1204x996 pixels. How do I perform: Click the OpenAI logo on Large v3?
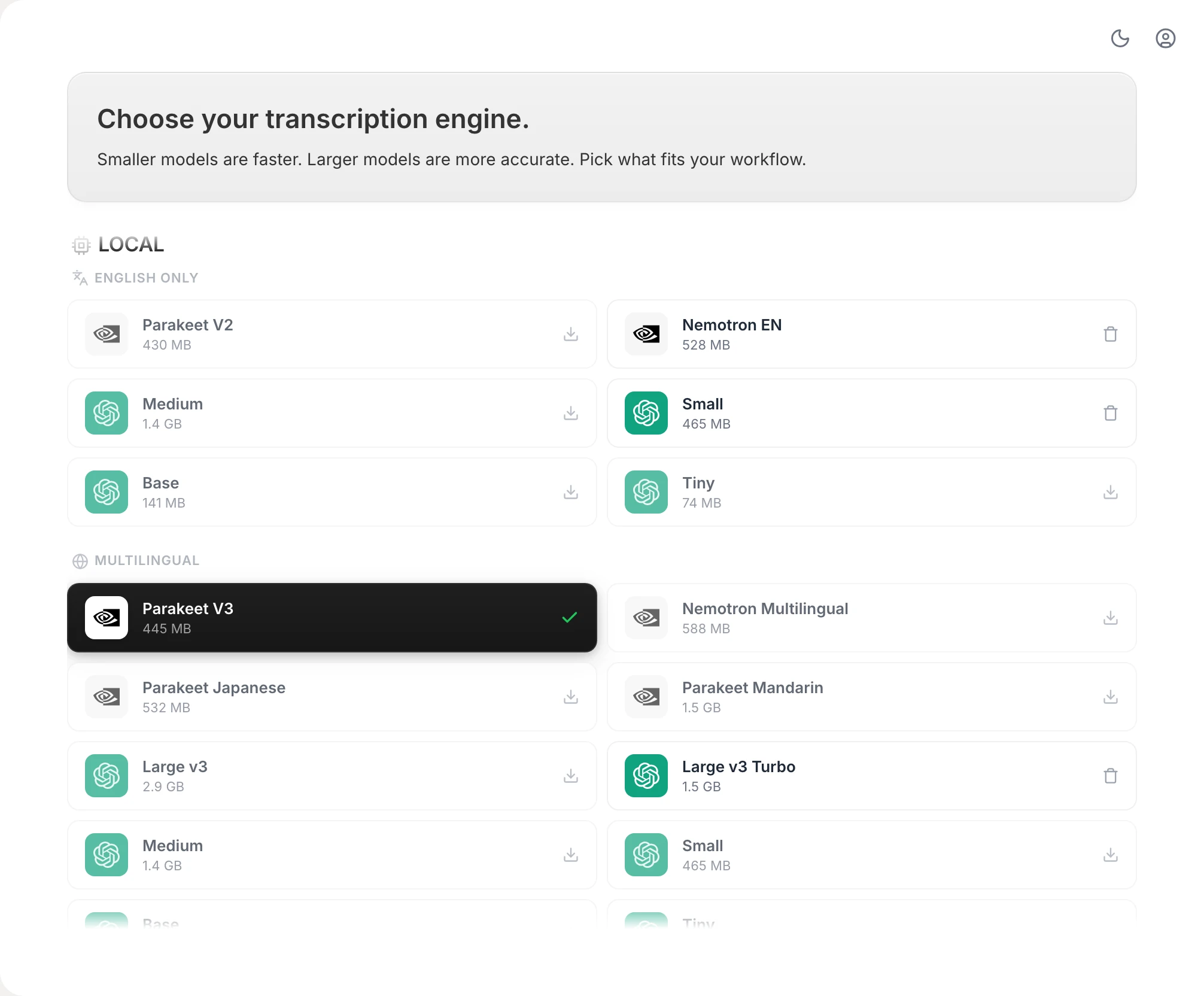(107, 776)
